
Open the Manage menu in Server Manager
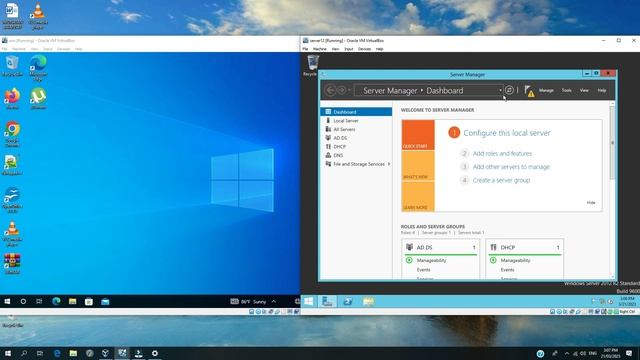(x=546, y=90)
